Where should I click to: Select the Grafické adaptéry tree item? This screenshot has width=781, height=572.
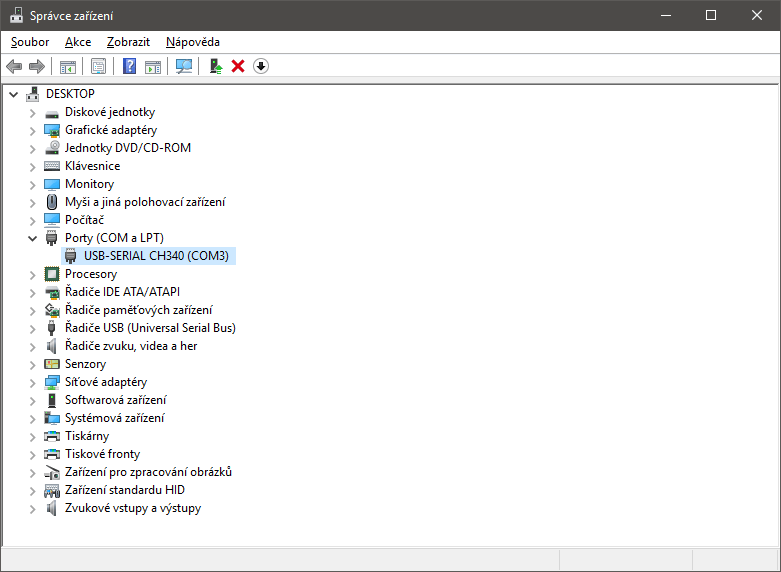110,130
